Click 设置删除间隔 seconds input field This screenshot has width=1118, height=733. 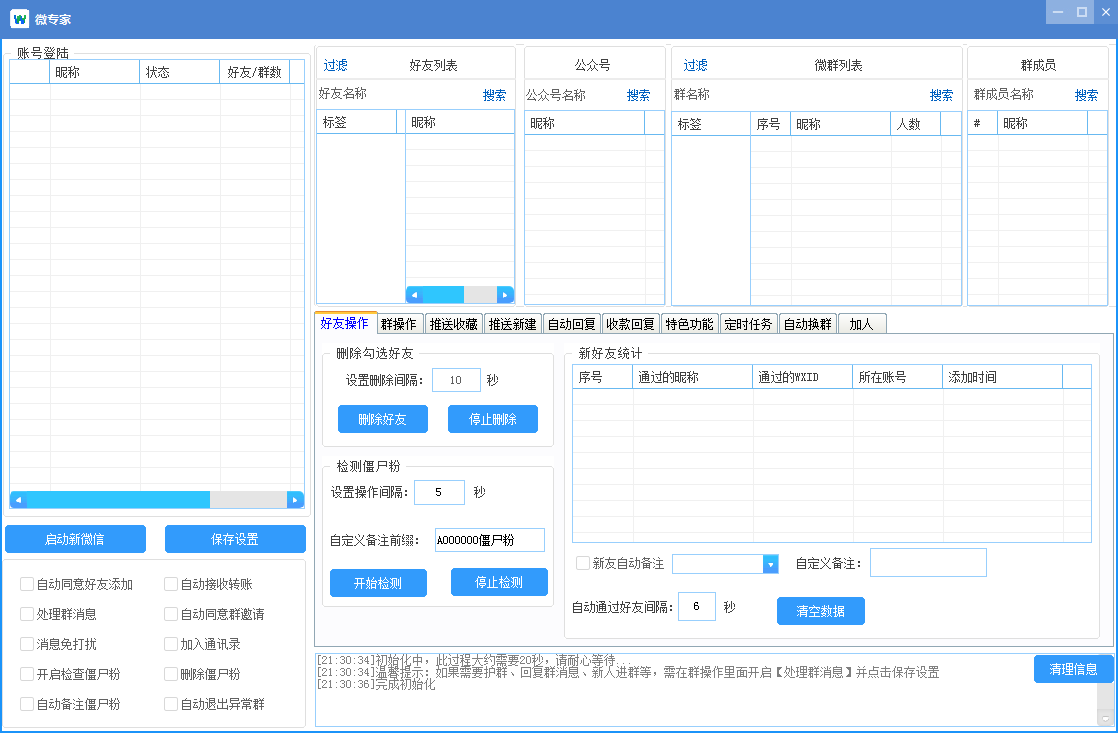tap(456, 380)
